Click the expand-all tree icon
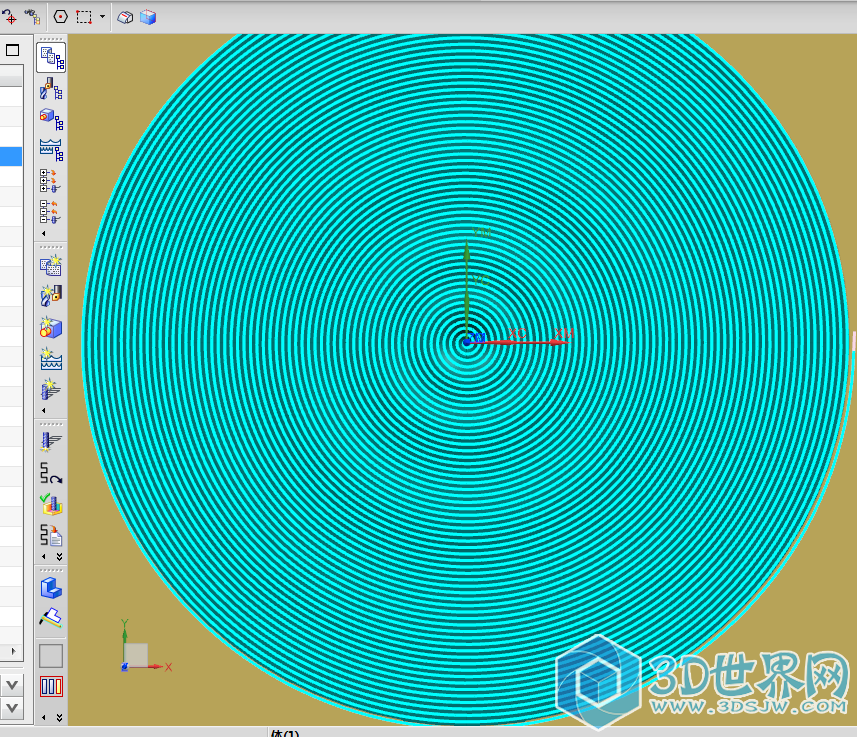 point(50,181)
